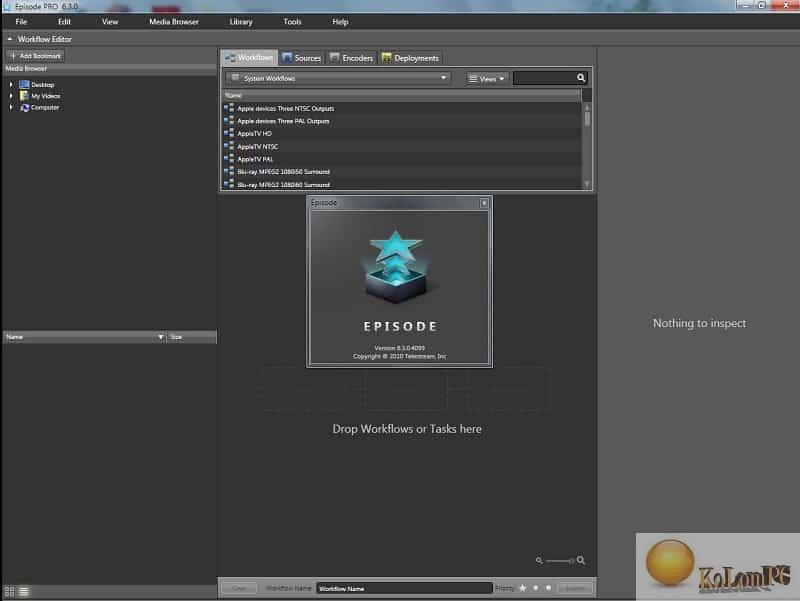
Task: Click the Episode star logo image
Action: coord(396,266)
